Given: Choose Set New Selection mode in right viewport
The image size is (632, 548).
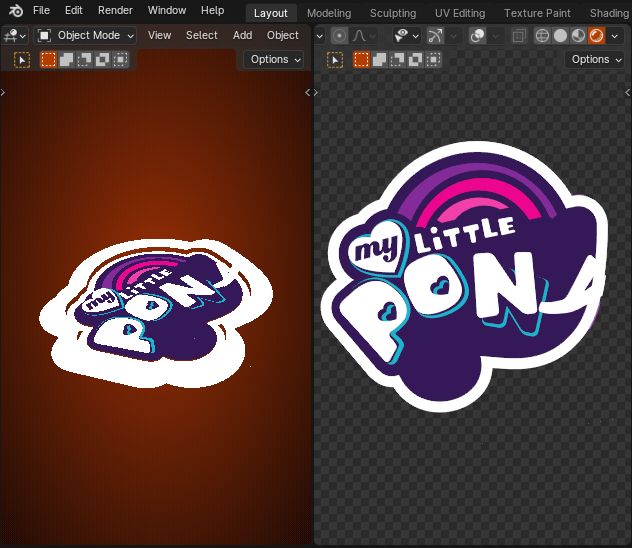Looking at the screenshot, I should [361, 60].
